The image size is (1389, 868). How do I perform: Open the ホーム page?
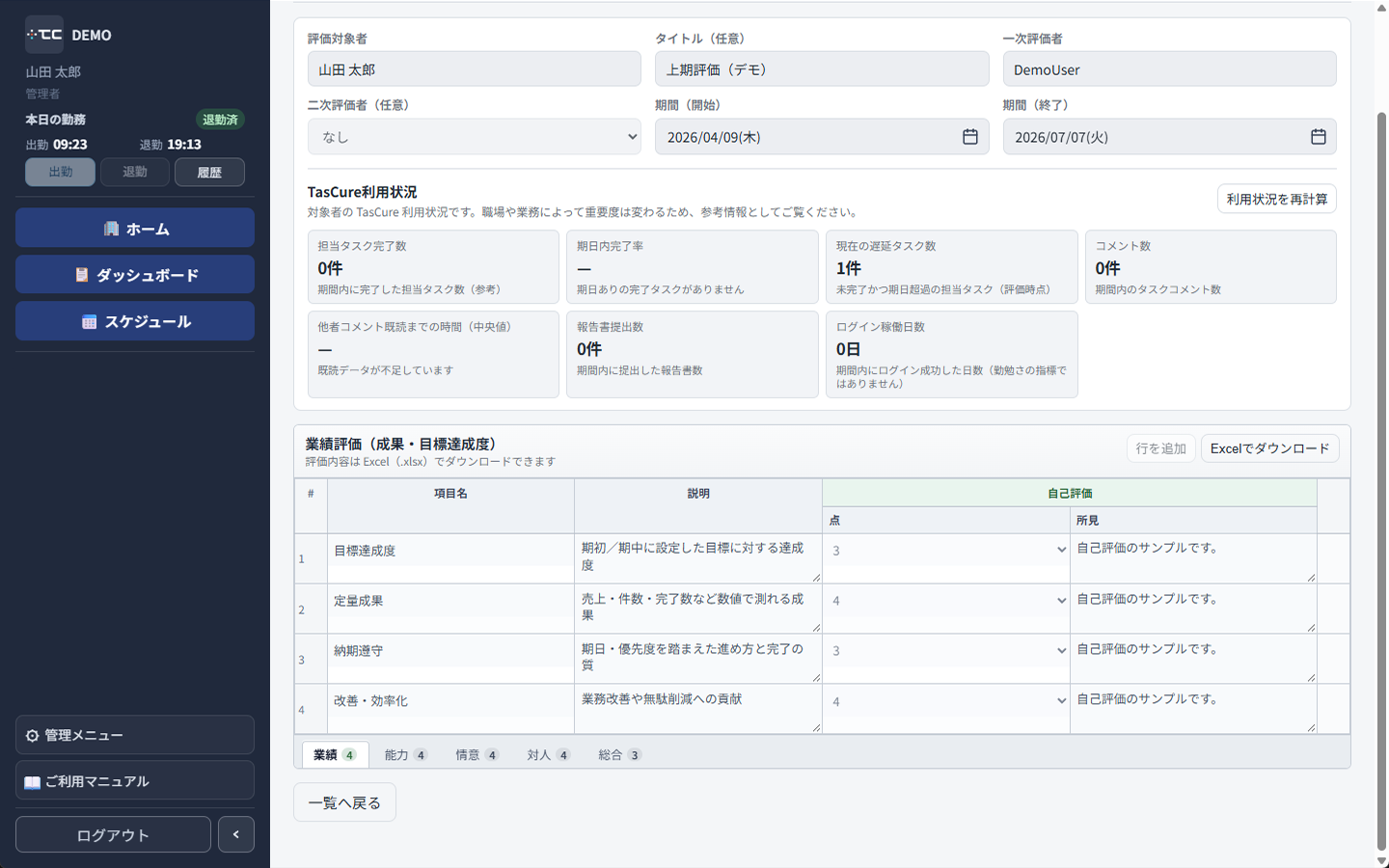(135, 229)
